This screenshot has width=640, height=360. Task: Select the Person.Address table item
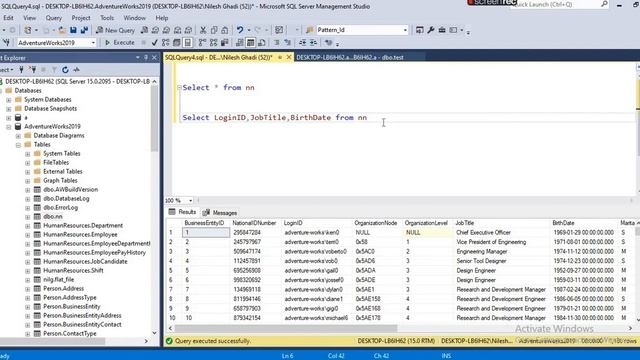[63, 289]
